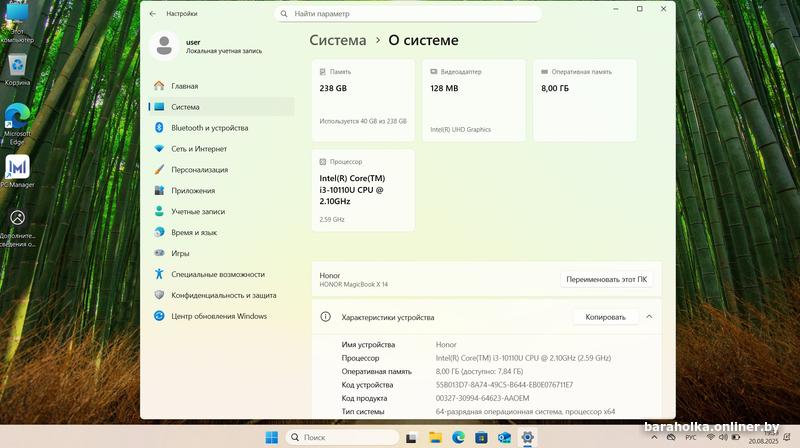Screen dimensions: 800x448
Task: Select Код продукта '00327-30994-64623-AAOEM'
Action: [482, 398]
